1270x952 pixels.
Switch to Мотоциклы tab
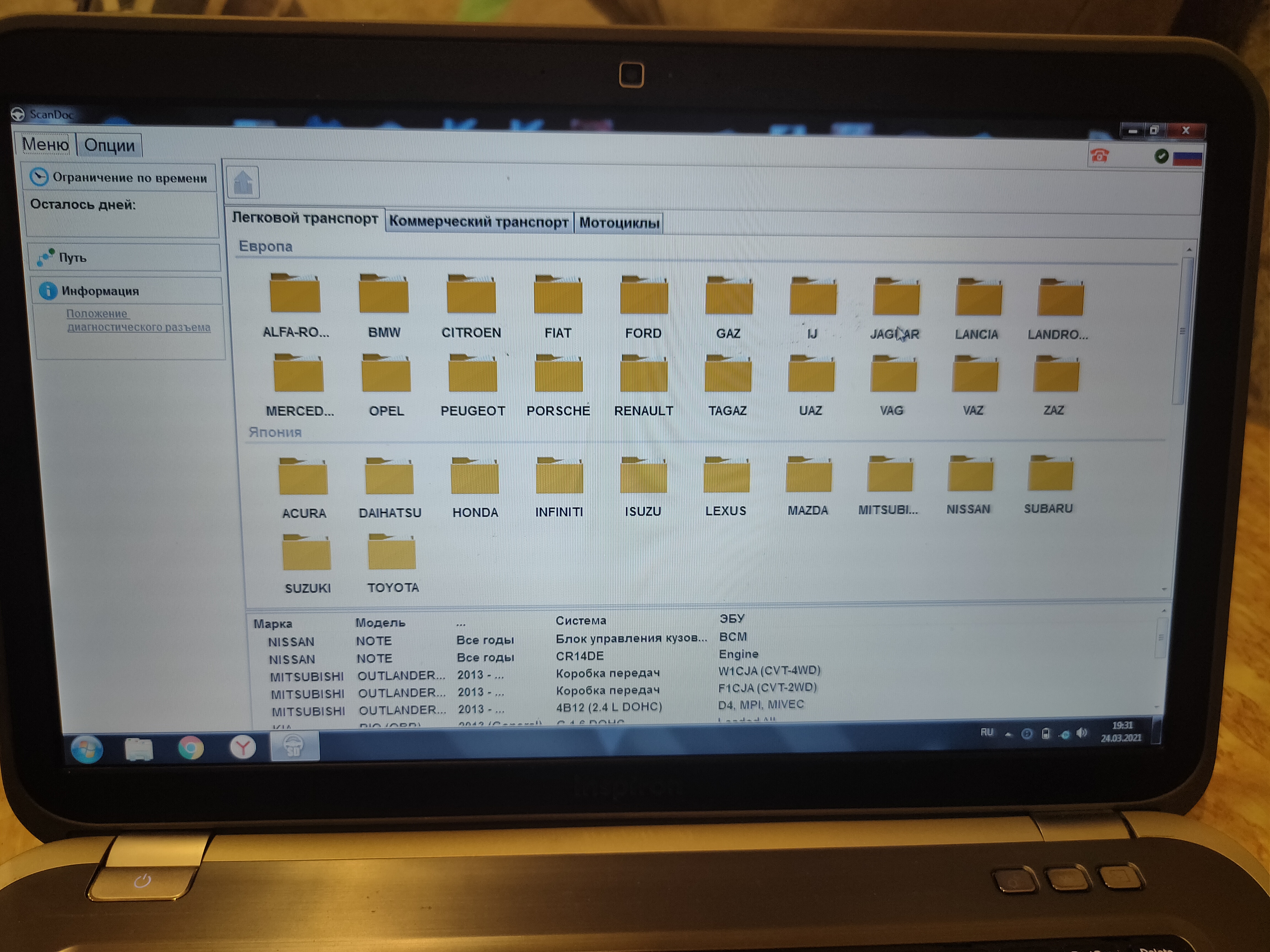click(x=619, y=223)
